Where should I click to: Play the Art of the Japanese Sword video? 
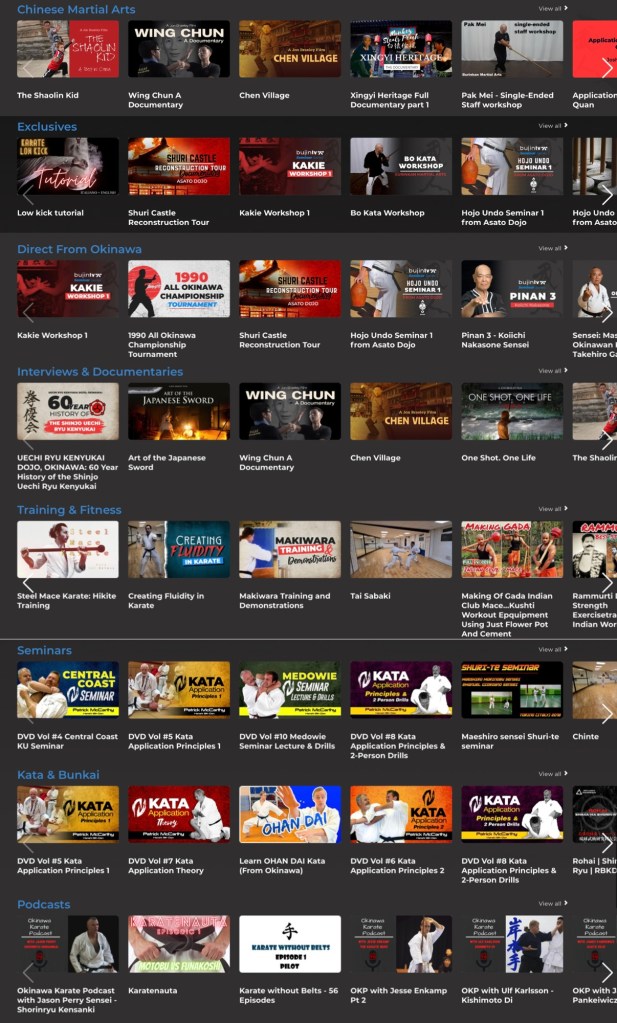coord(179,411)
